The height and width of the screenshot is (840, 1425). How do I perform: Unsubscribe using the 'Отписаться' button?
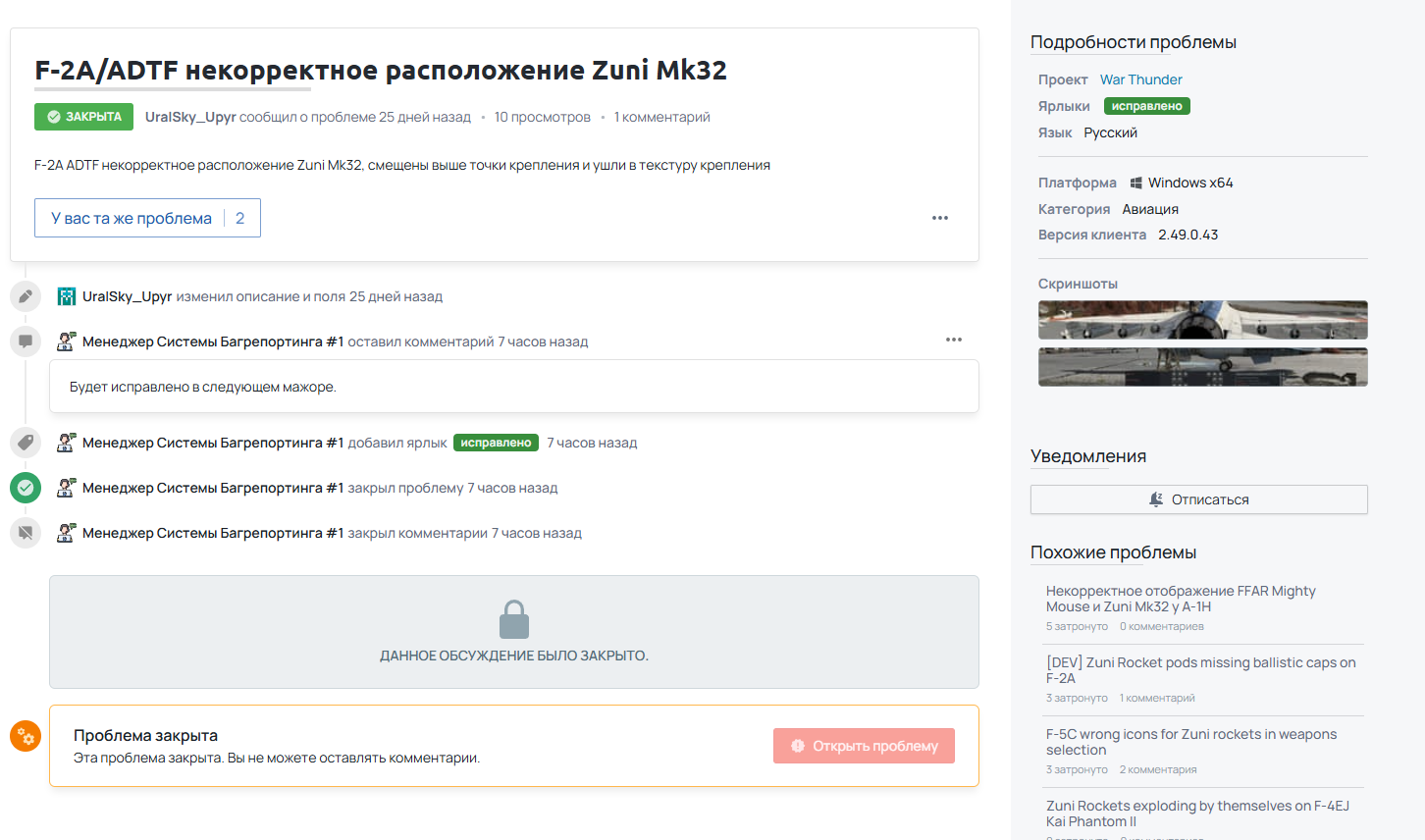(1198, 499)
